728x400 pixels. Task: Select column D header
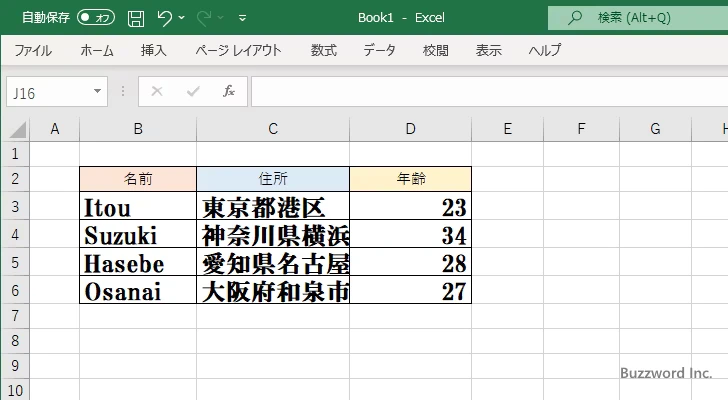tap(410, 129)
